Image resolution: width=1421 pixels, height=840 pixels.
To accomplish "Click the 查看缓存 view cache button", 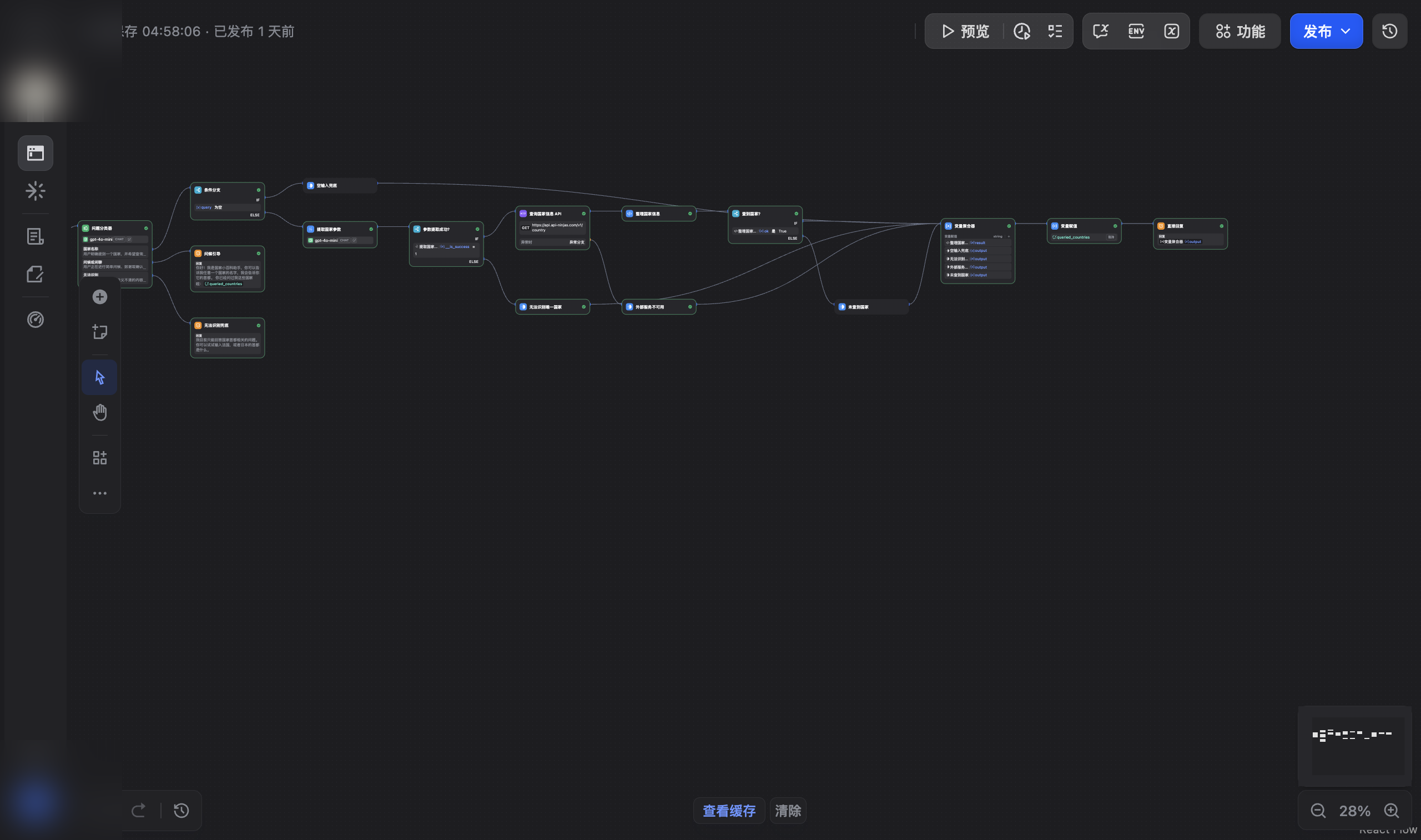I will 729,811.
